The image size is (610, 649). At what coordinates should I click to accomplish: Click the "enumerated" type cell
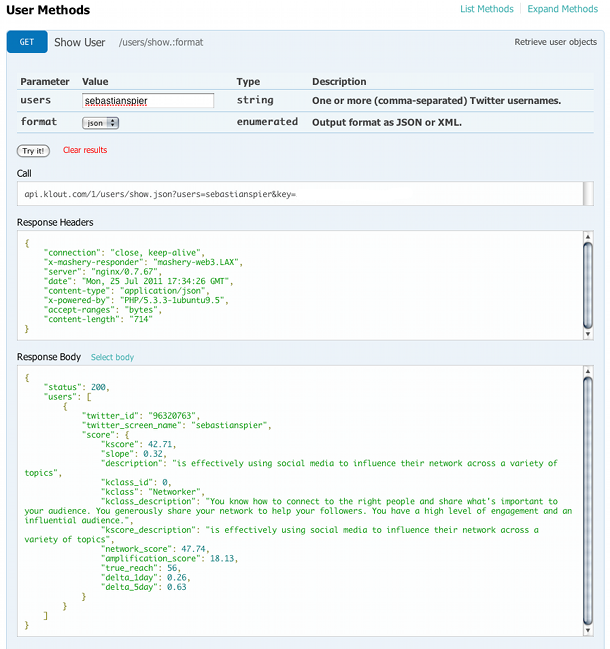coord(267,122)
